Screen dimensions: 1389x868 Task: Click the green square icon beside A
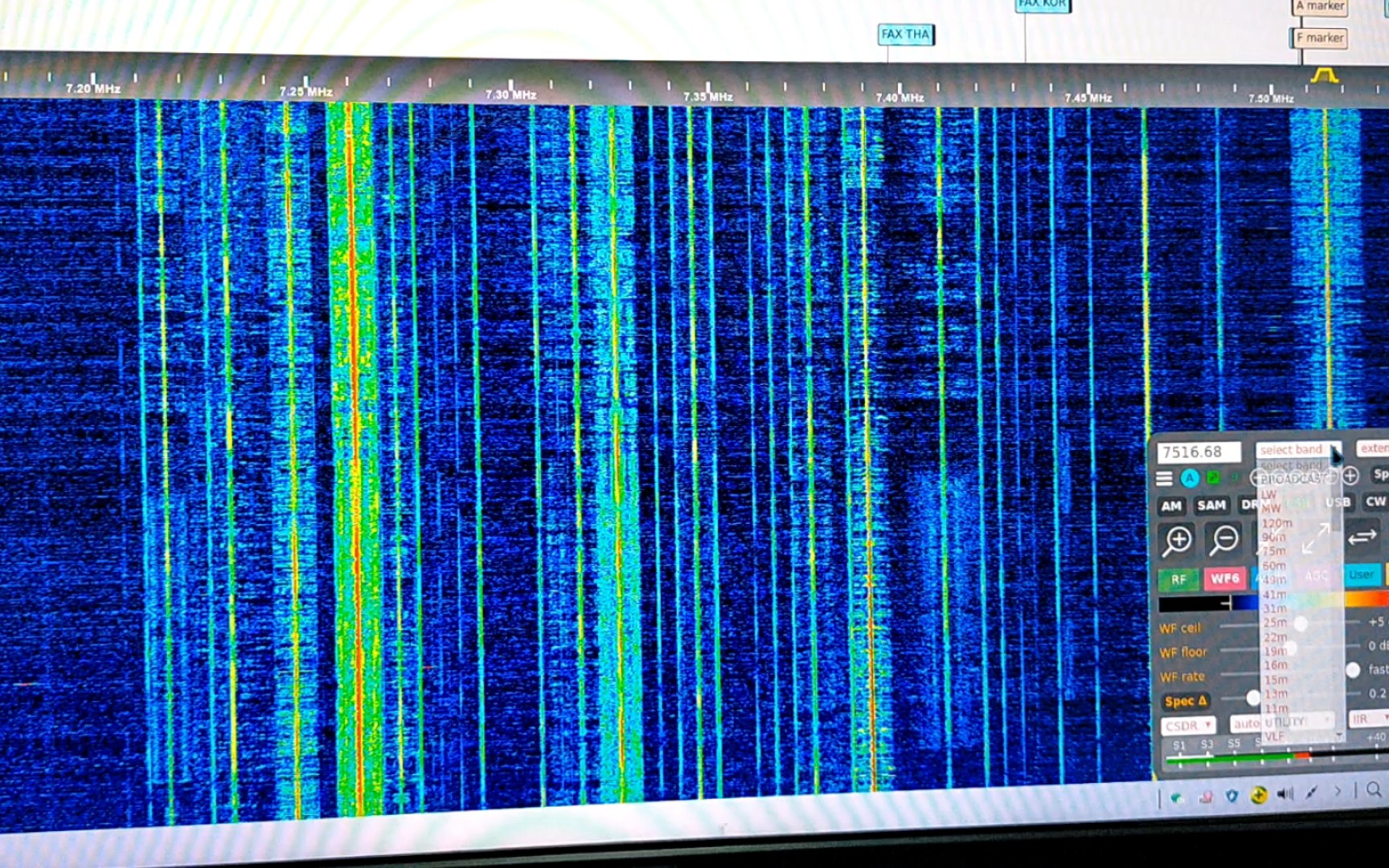[x=1213, y=477]
